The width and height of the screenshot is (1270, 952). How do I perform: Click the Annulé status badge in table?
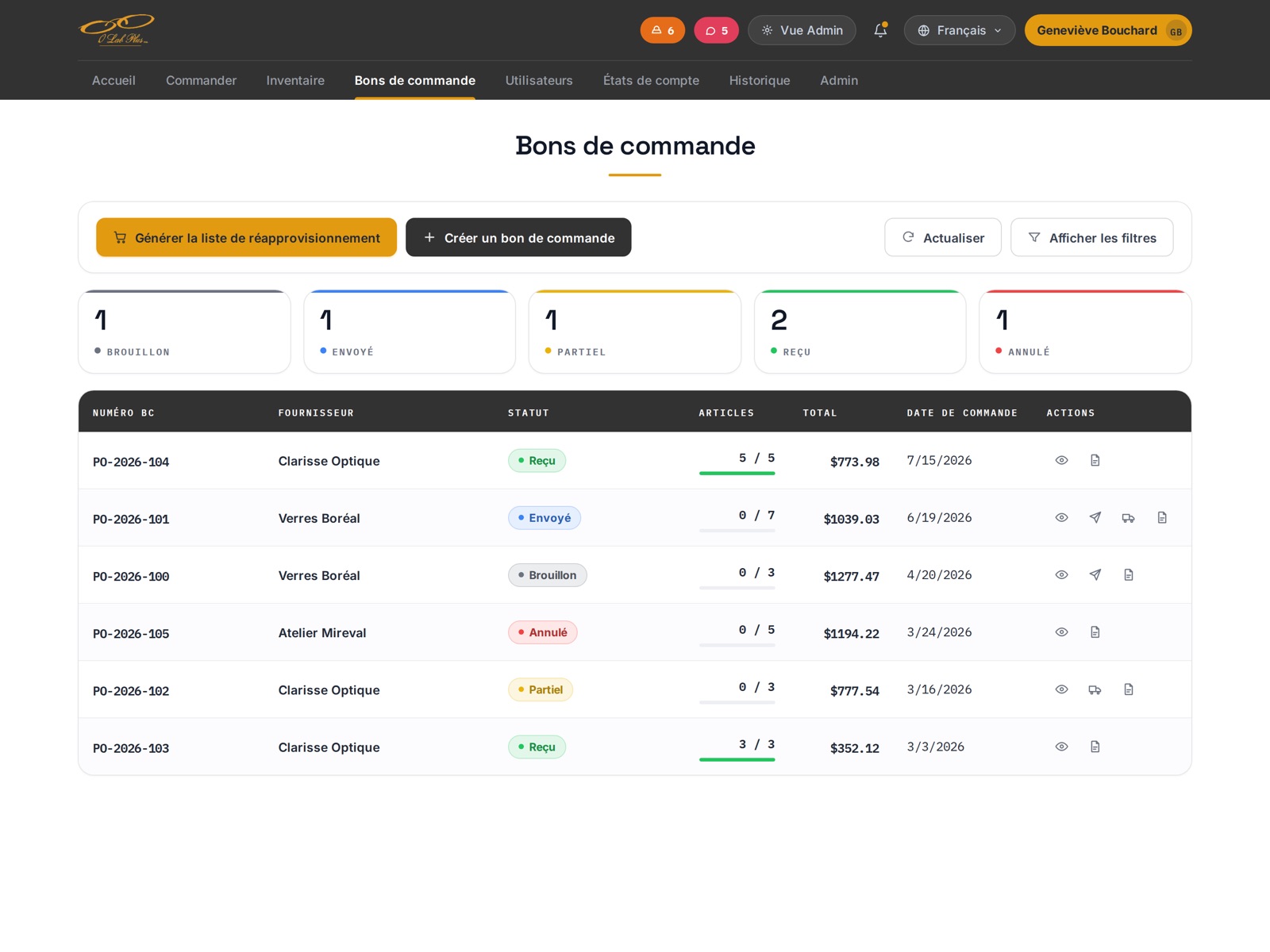coord(543,632)
